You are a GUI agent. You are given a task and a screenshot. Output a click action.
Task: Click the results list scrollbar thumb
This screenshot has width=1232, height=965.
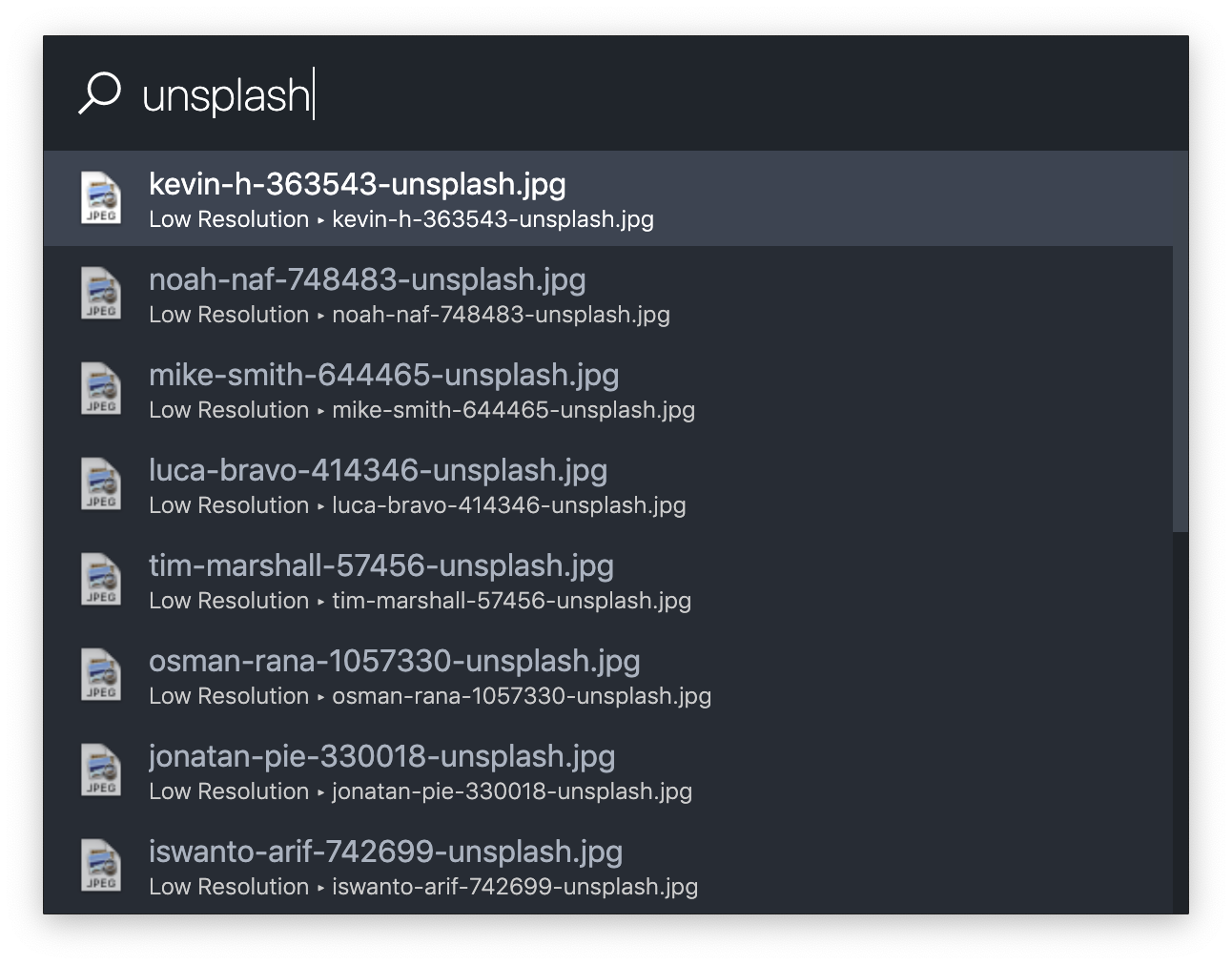click(1181, 341)
